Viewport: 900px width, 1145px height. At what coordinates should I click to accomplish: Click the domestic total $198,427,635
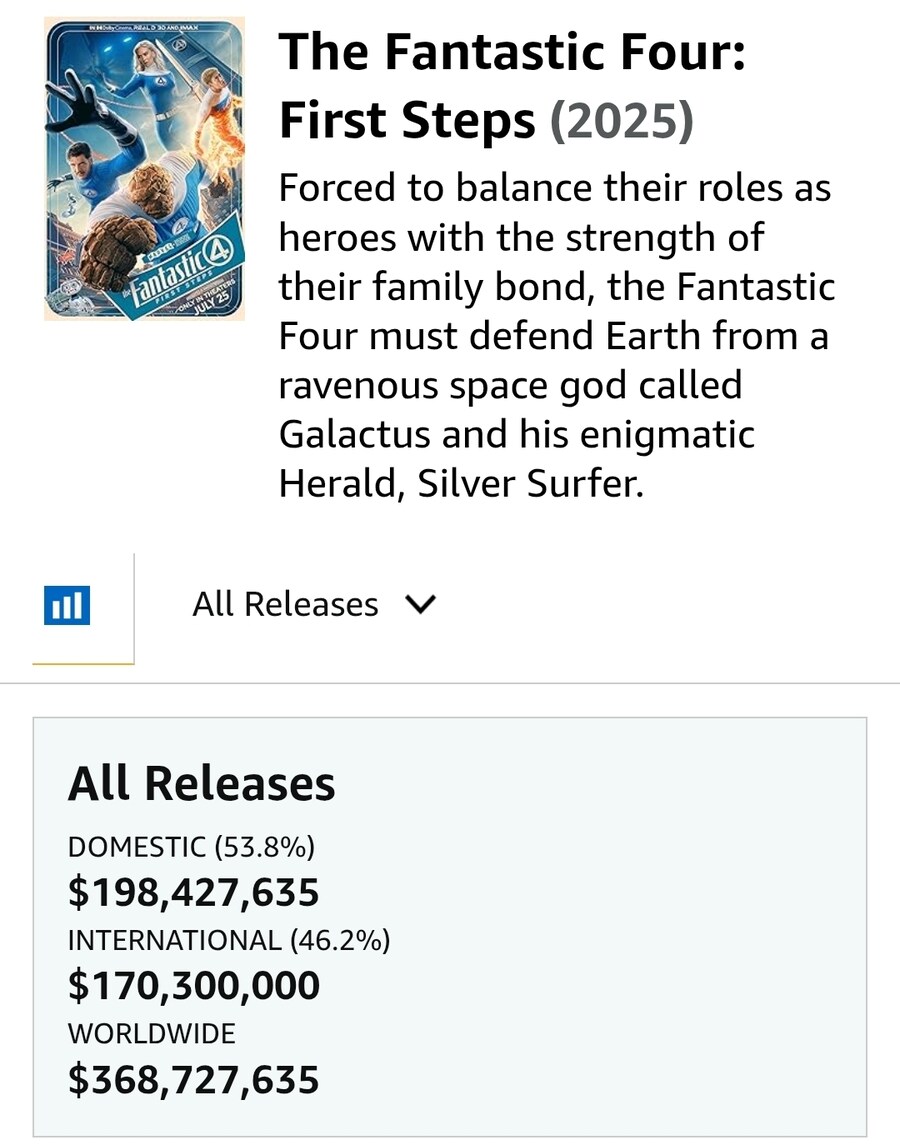[194, 892]
